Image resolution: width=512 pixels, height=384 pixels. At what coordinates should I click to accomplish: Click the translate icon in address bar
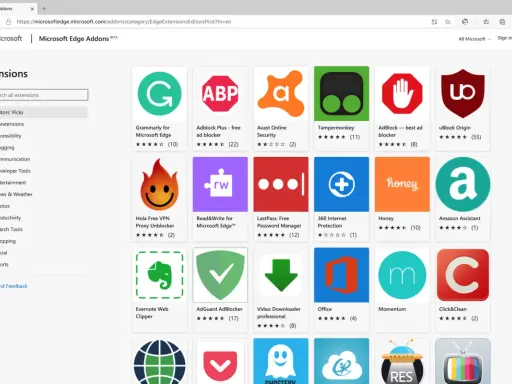(434, 22)
